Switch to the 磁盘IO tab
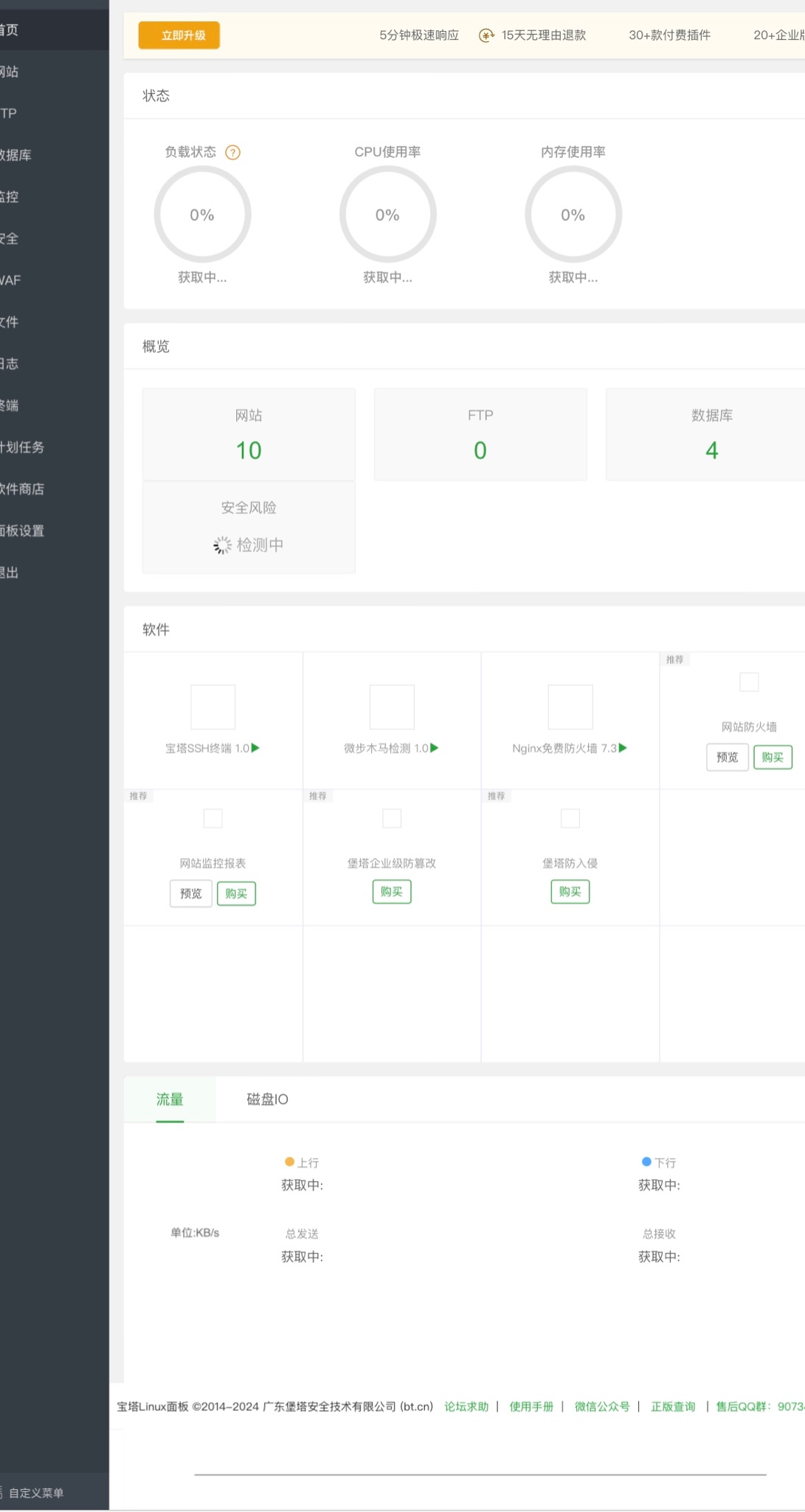The width and height of the screenshot is (805, 1512). coord(267,1099)
